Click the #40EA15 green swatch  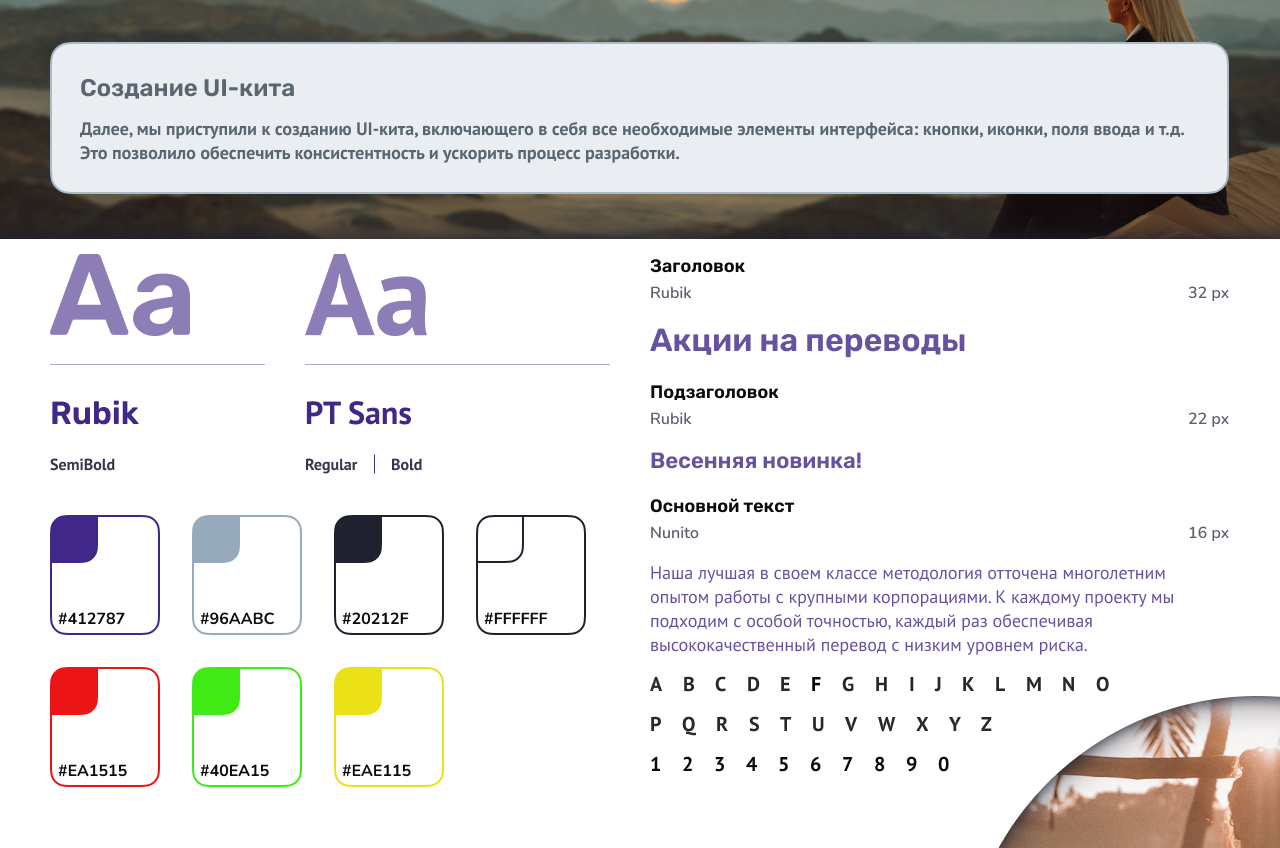pyautogui.click(x=247, y=727)
